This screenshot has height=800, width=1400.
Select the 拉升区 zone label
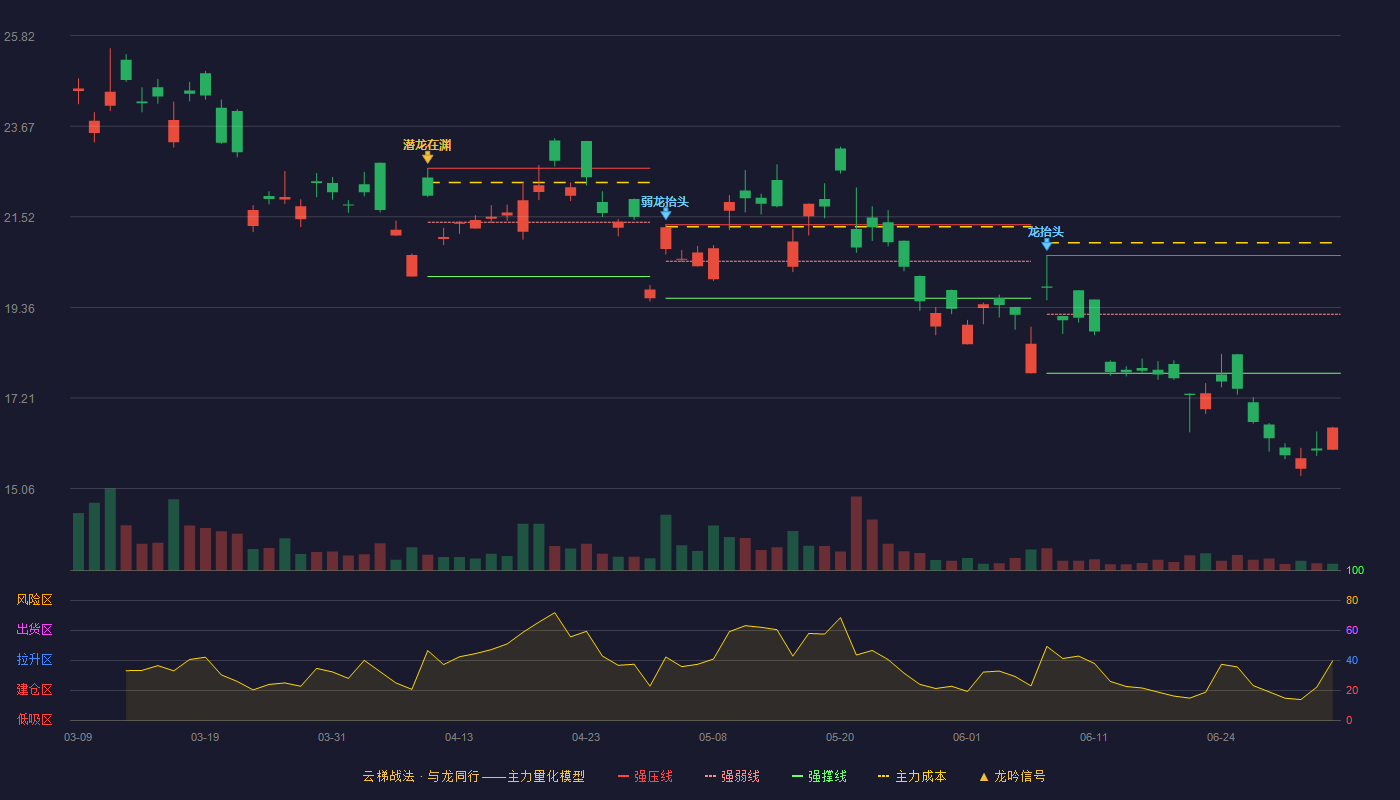34,660
